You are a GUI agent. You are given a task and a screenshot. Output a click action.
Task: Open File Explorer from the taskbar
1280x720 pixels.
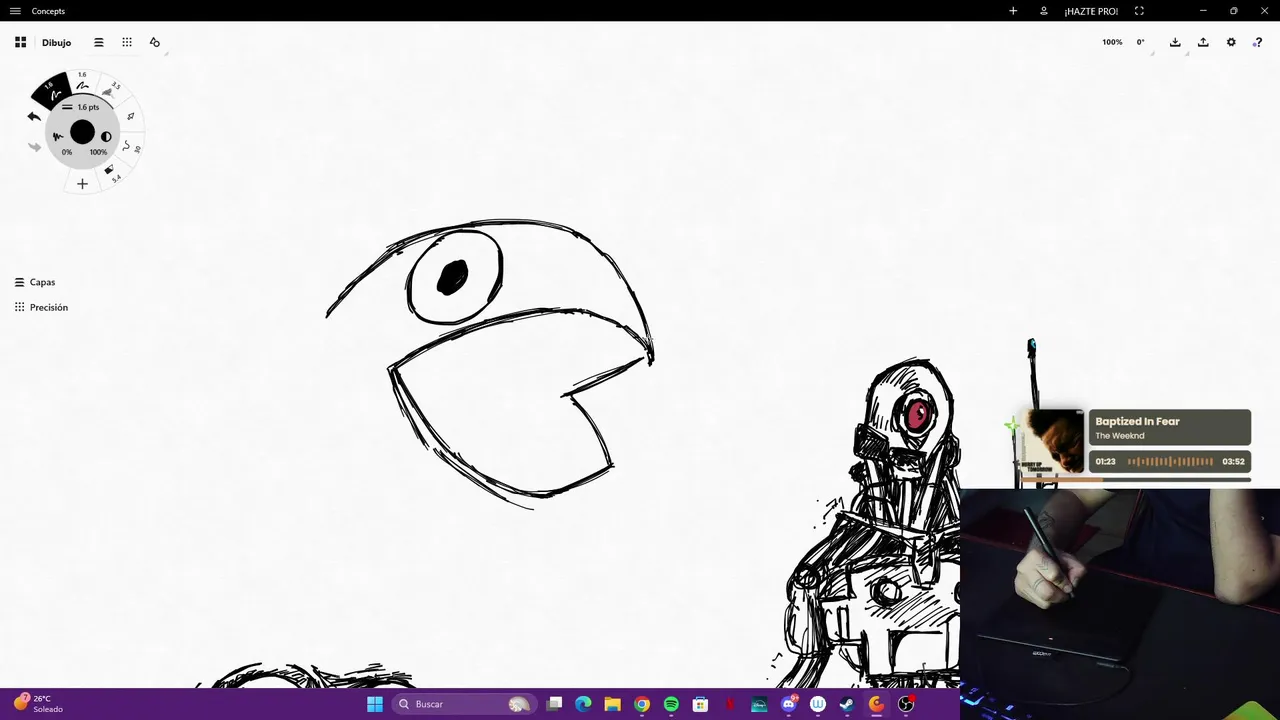pyautogui.click(x=612, y=704)
